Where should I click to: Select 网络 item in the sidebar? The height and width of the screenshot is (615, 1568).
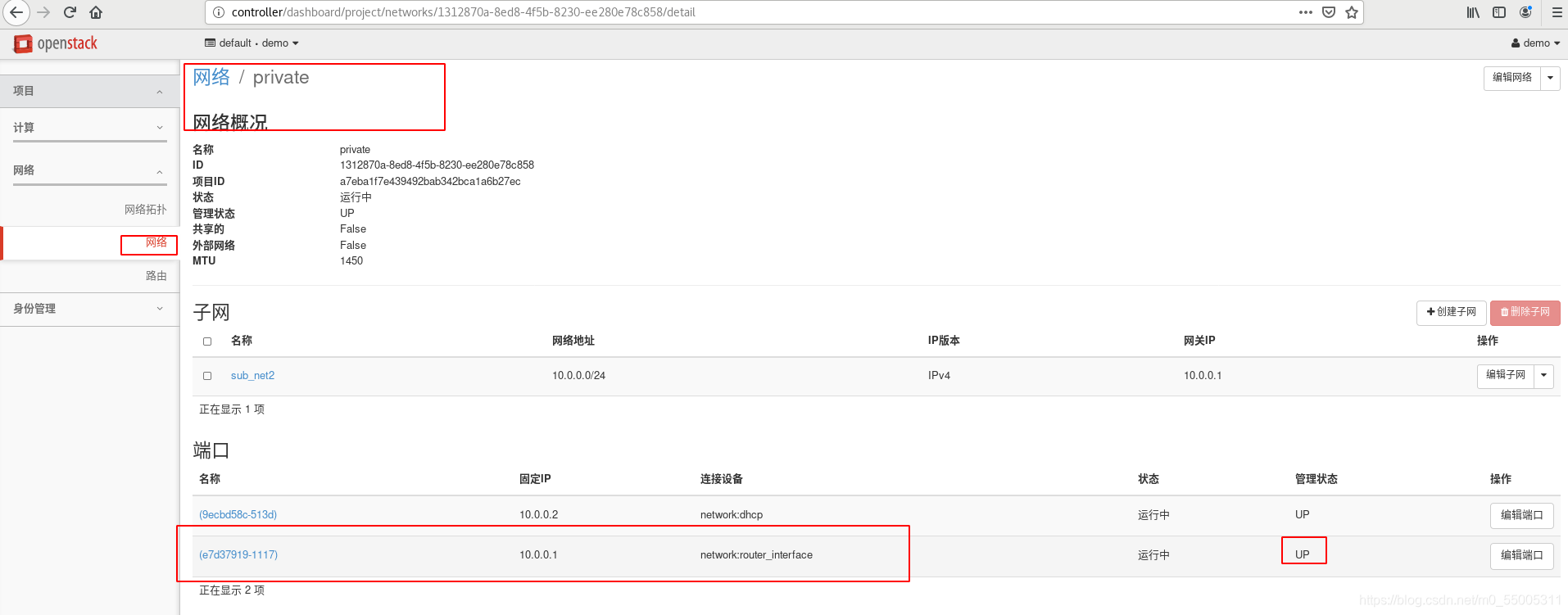[x=89, y=243]
